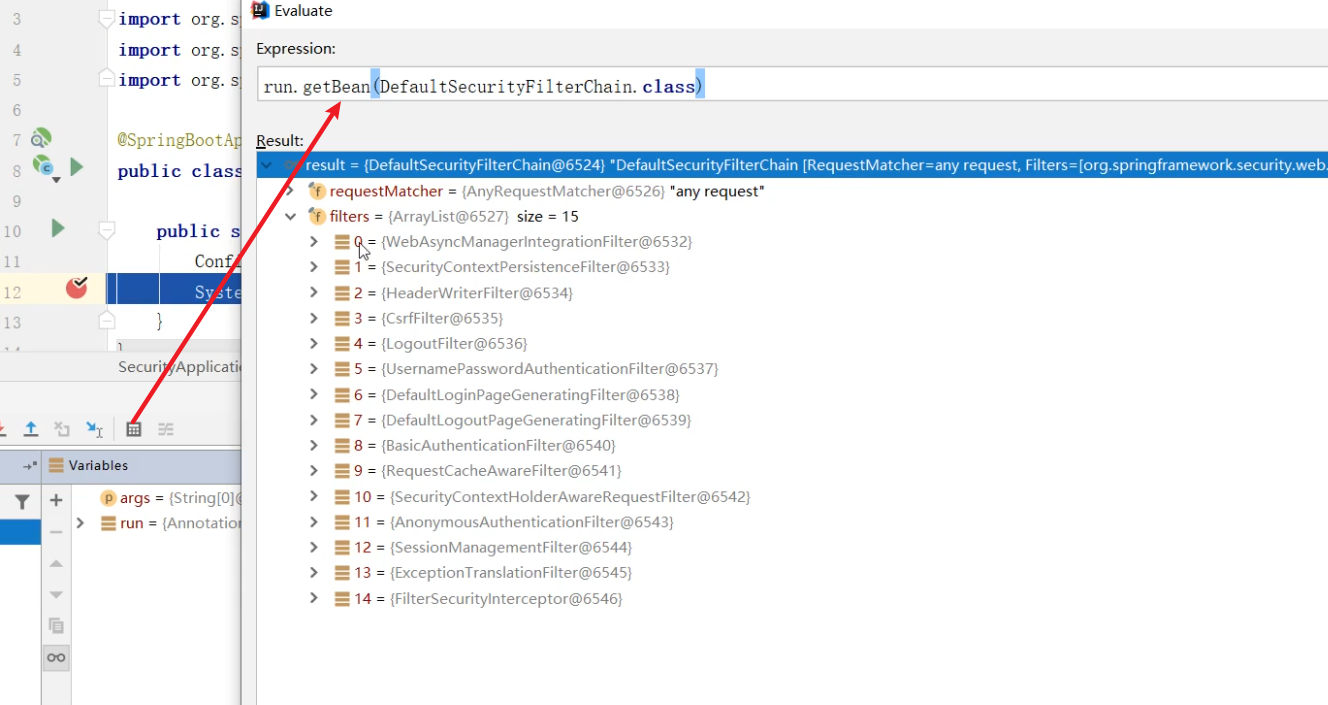The image size is (1328, 705).
Task: Click the Trace Current Stream Chain icon
Action: (x=166, y=429)
